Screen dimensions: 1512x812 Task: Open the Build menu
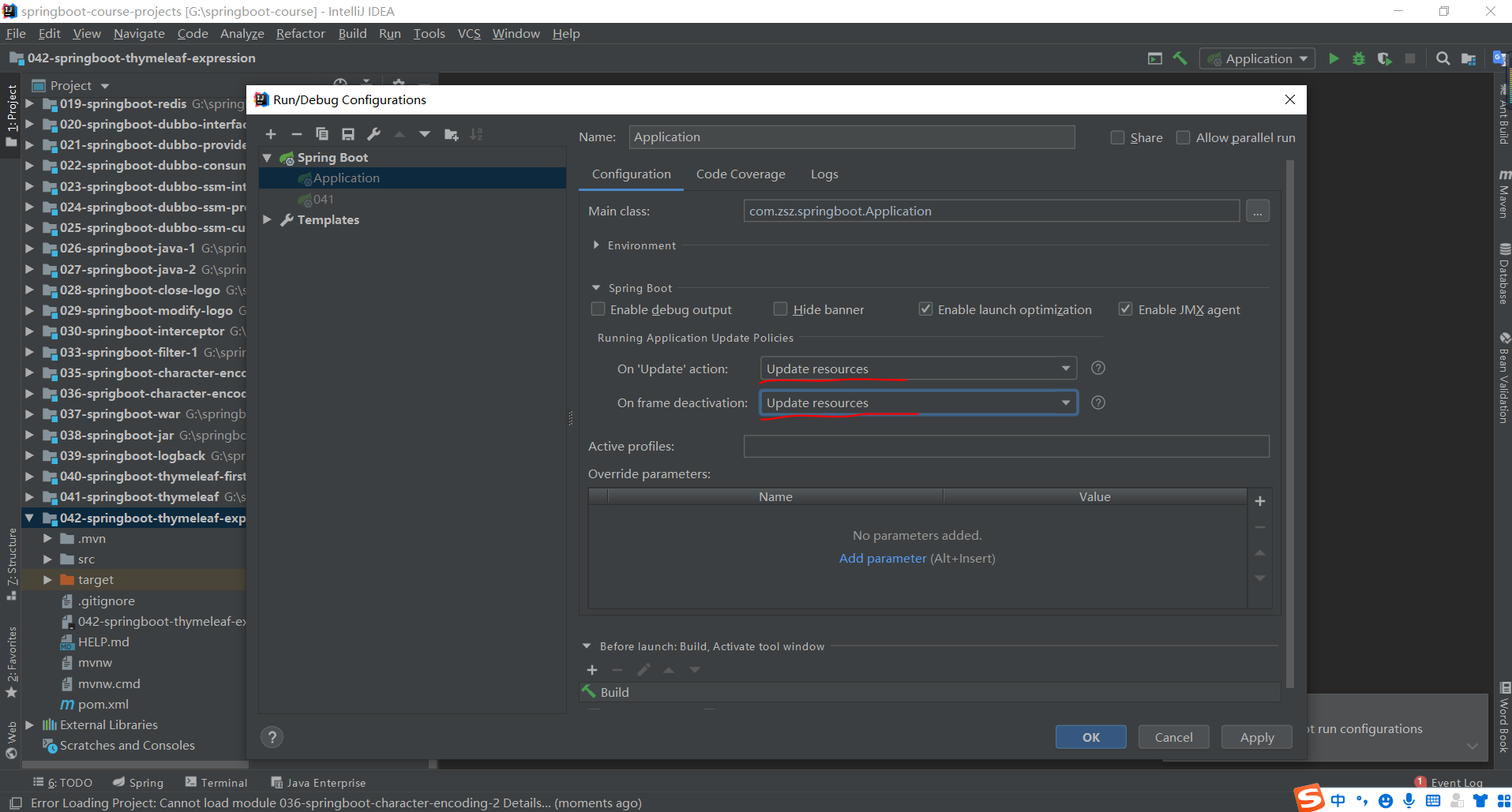[352, 33]
